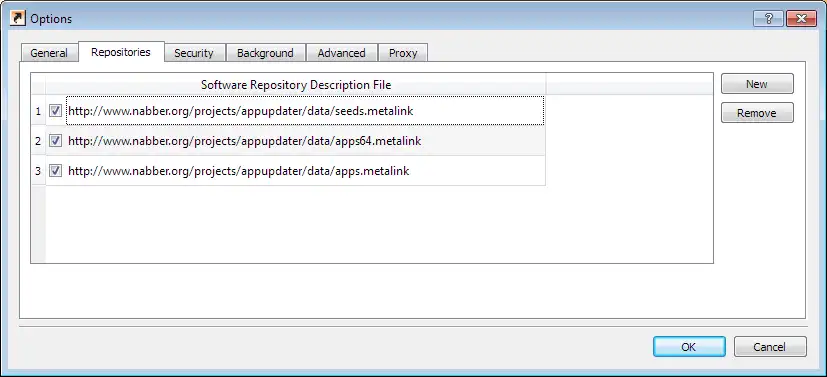Click the New repository button
The height and width of the screenshot is (377, 827).
pos(757,84)
